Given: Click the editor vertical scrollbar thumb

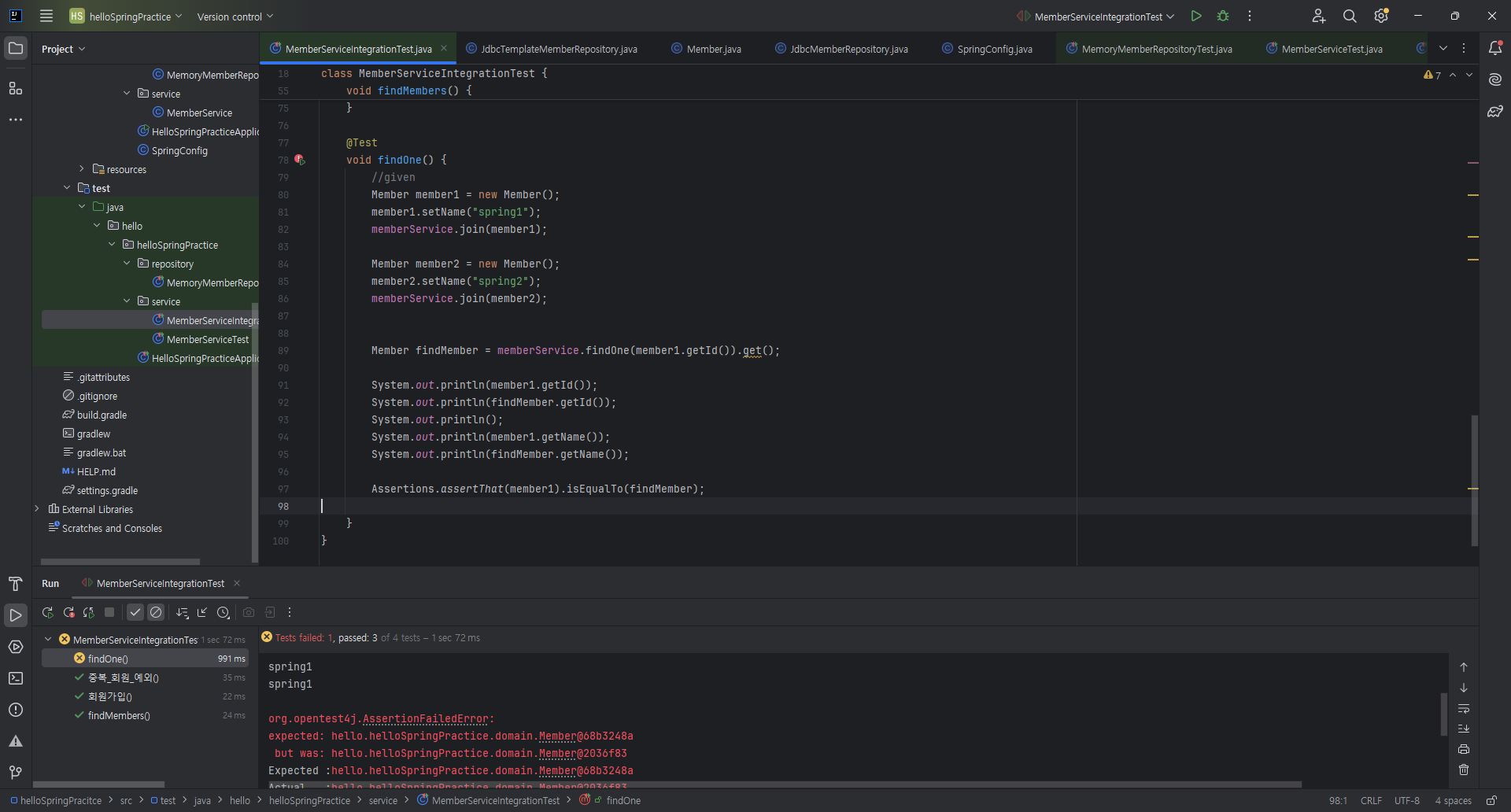Looking at the screenshot, I should [1475, 481].
